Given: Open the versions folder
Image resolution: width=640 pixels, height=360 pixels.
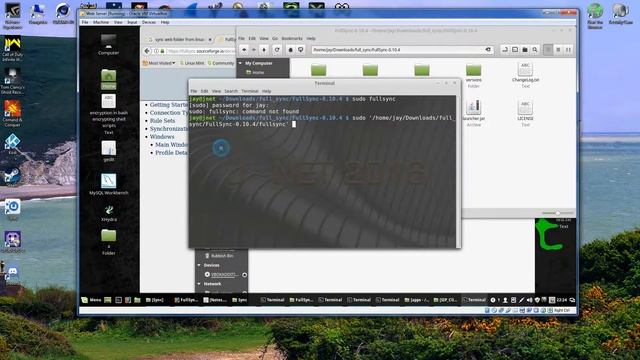Looking at the screenshot, I should click(x=473, y=75).
